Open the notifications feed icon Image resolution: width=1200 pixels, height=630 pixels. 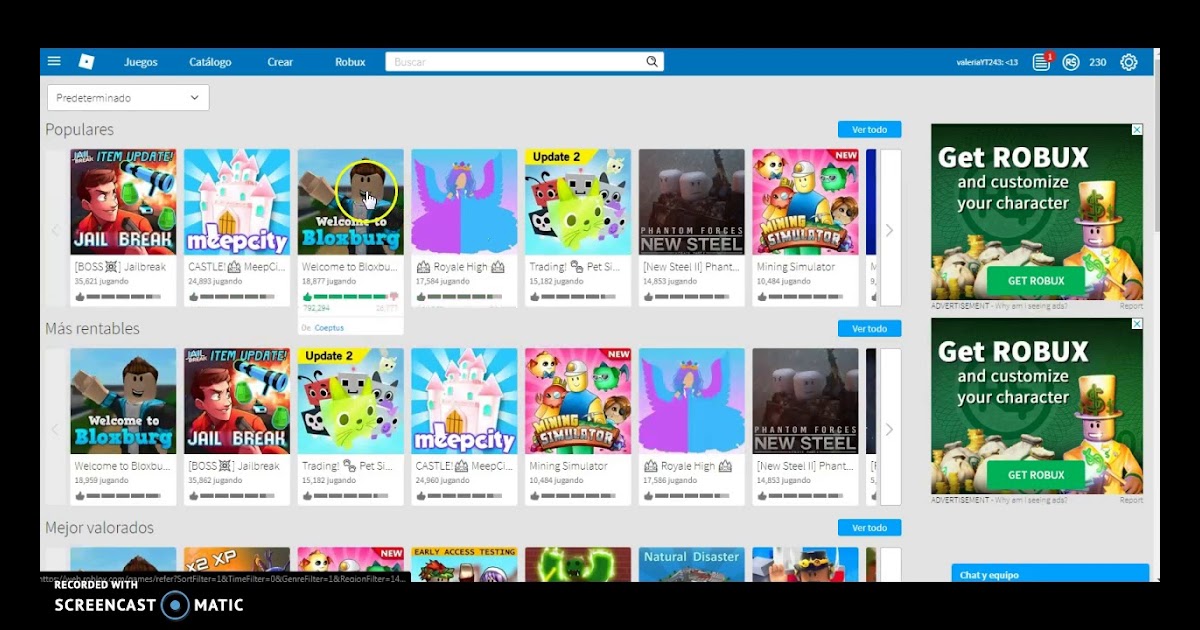coord(1041,62)
